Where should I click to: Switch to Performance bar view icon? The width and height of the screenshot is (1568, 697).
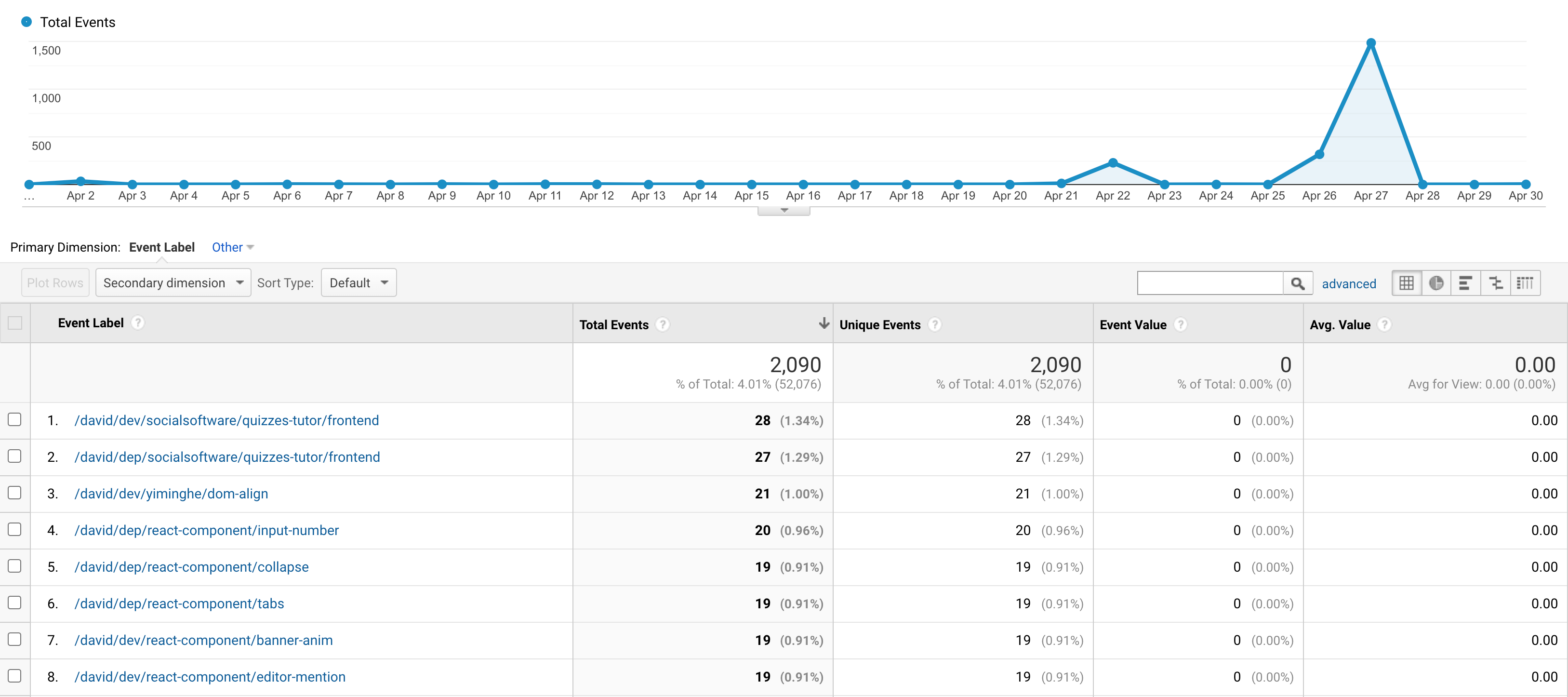coord(1465,283)
